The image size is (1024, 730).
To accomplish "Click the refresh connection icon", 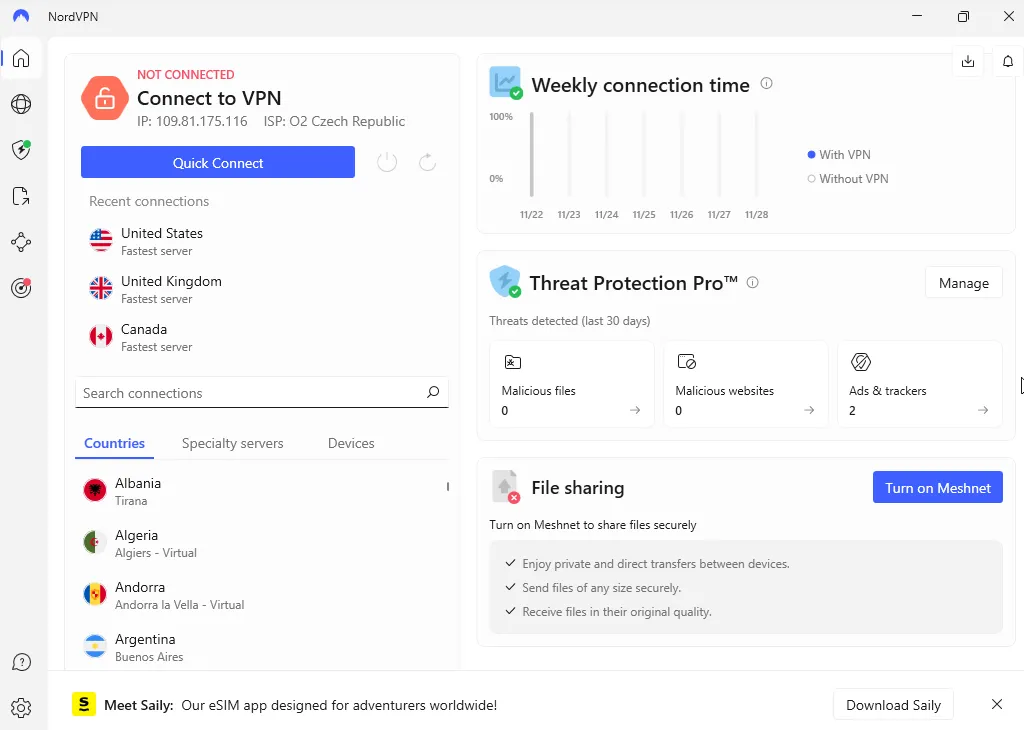I will [x=427, y=162].
